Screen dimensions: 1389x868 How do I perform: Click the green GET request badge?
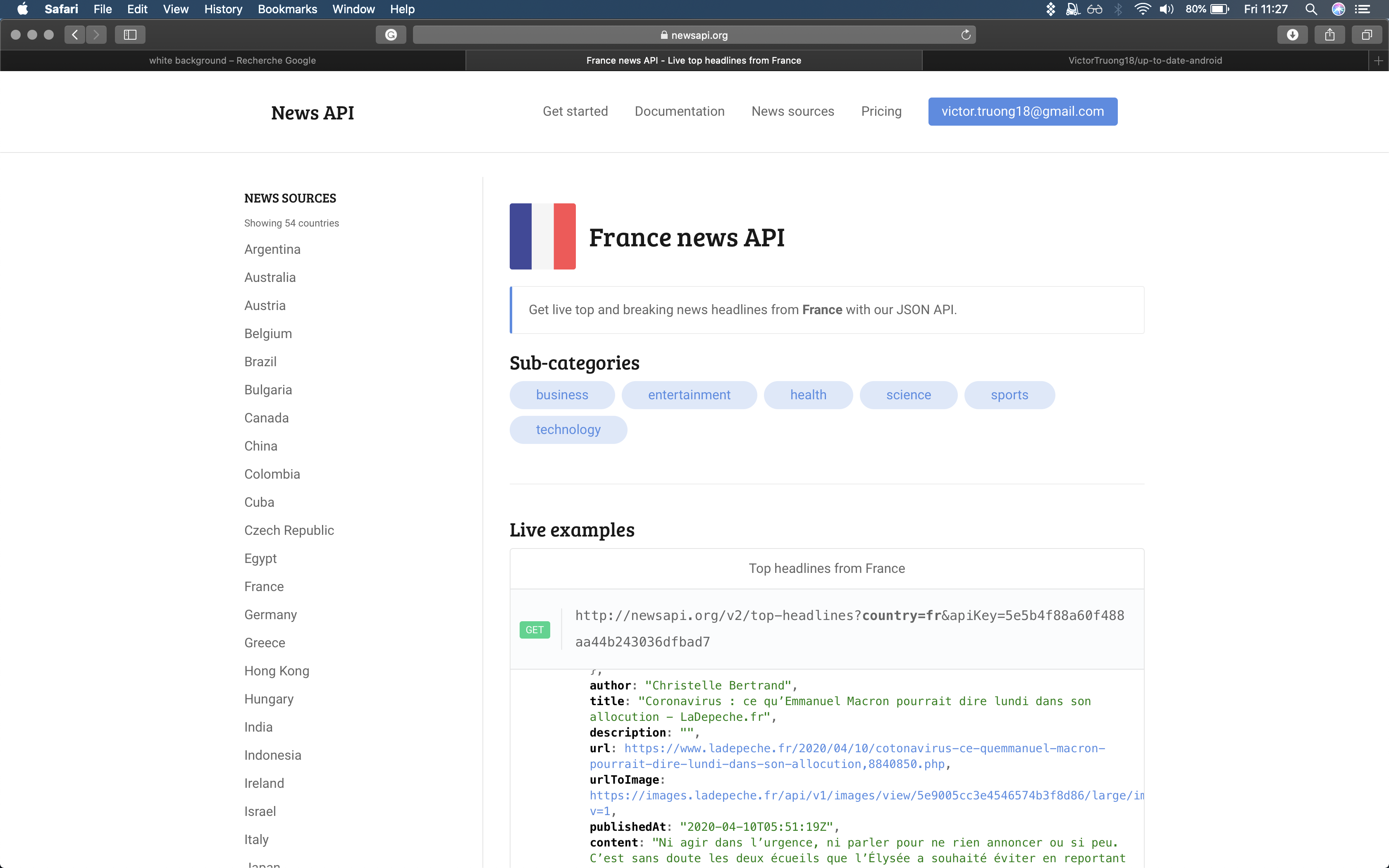pos(535,630)
